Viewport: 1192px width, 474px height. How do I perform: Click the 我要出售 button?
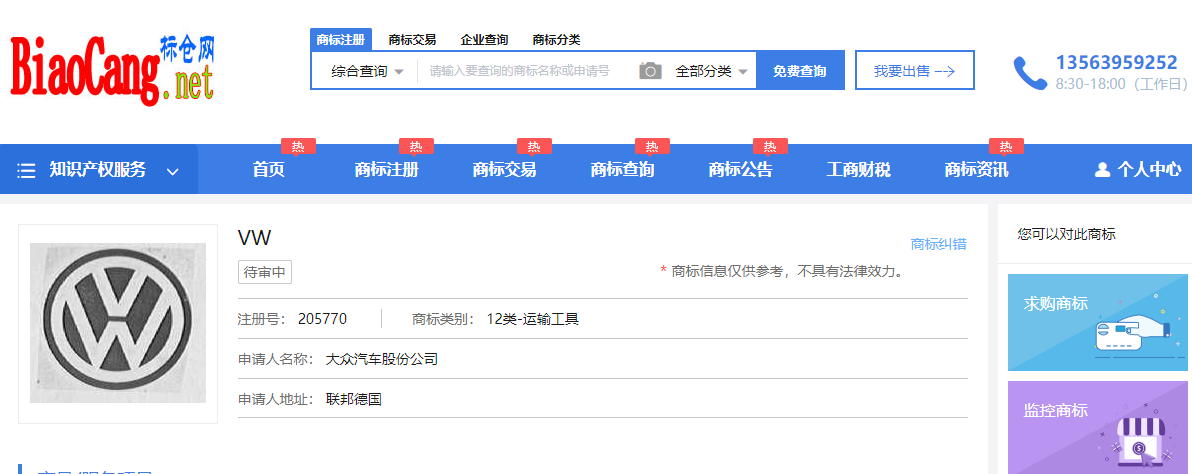point(914,71)
